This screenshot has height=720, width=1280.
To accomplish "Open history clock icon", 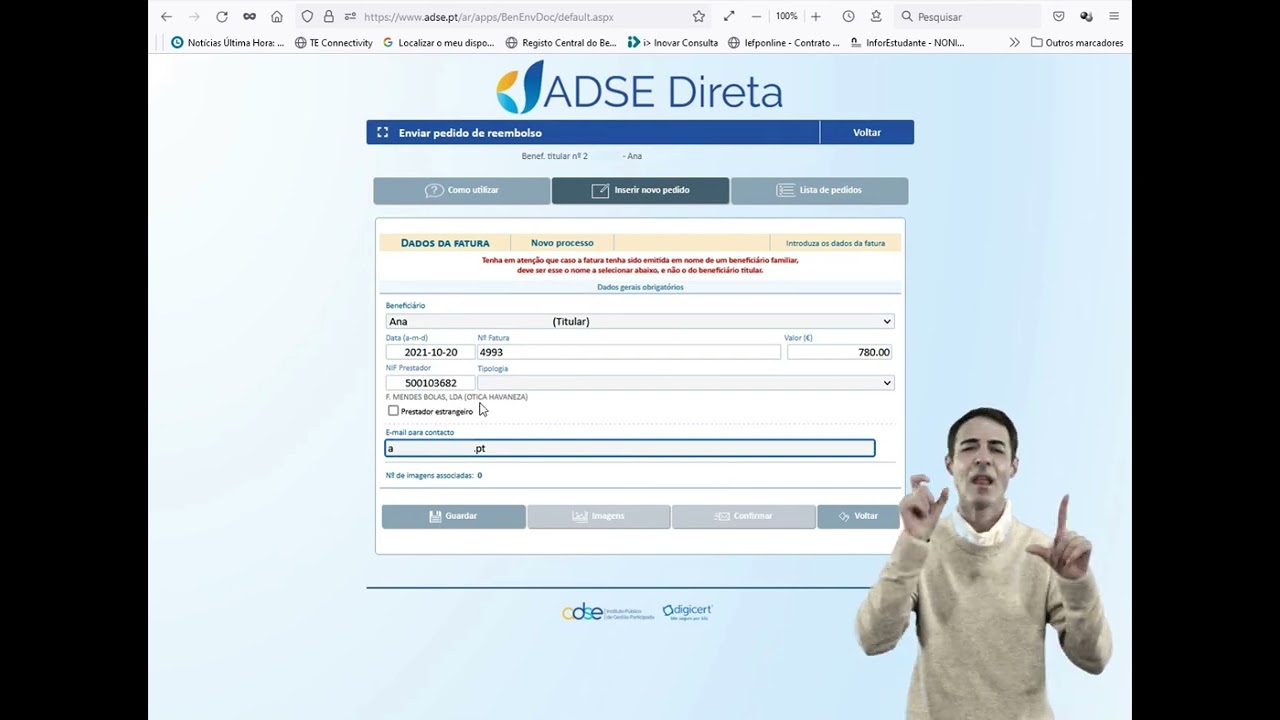I will (848, 17).
